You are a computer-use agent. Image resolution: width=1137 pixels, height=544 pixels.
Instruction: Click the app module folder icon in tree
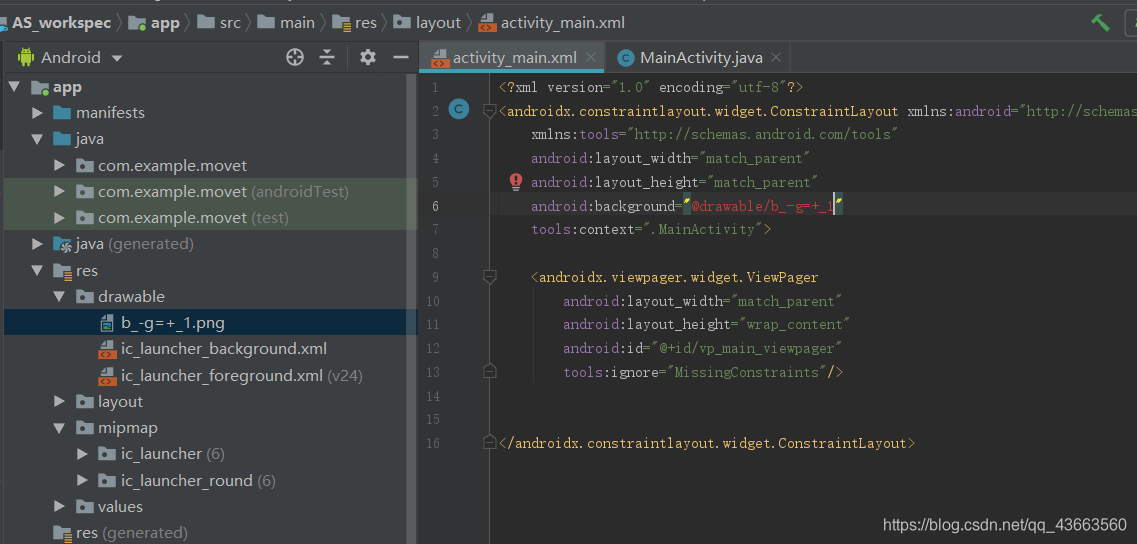[x=40, y=88]
